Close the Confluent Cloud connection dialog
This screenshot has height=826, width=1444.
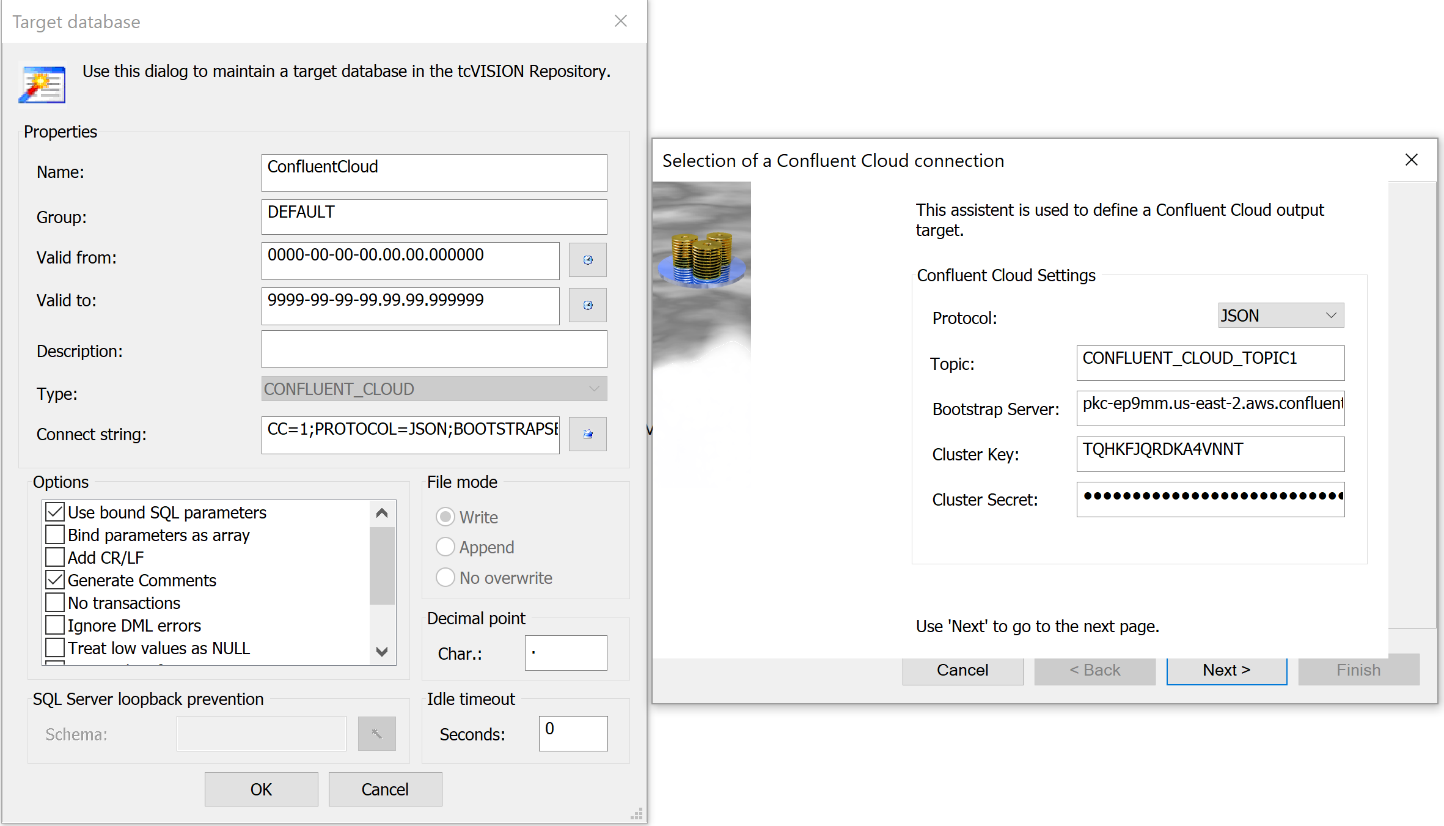[x=1412, y=160]
